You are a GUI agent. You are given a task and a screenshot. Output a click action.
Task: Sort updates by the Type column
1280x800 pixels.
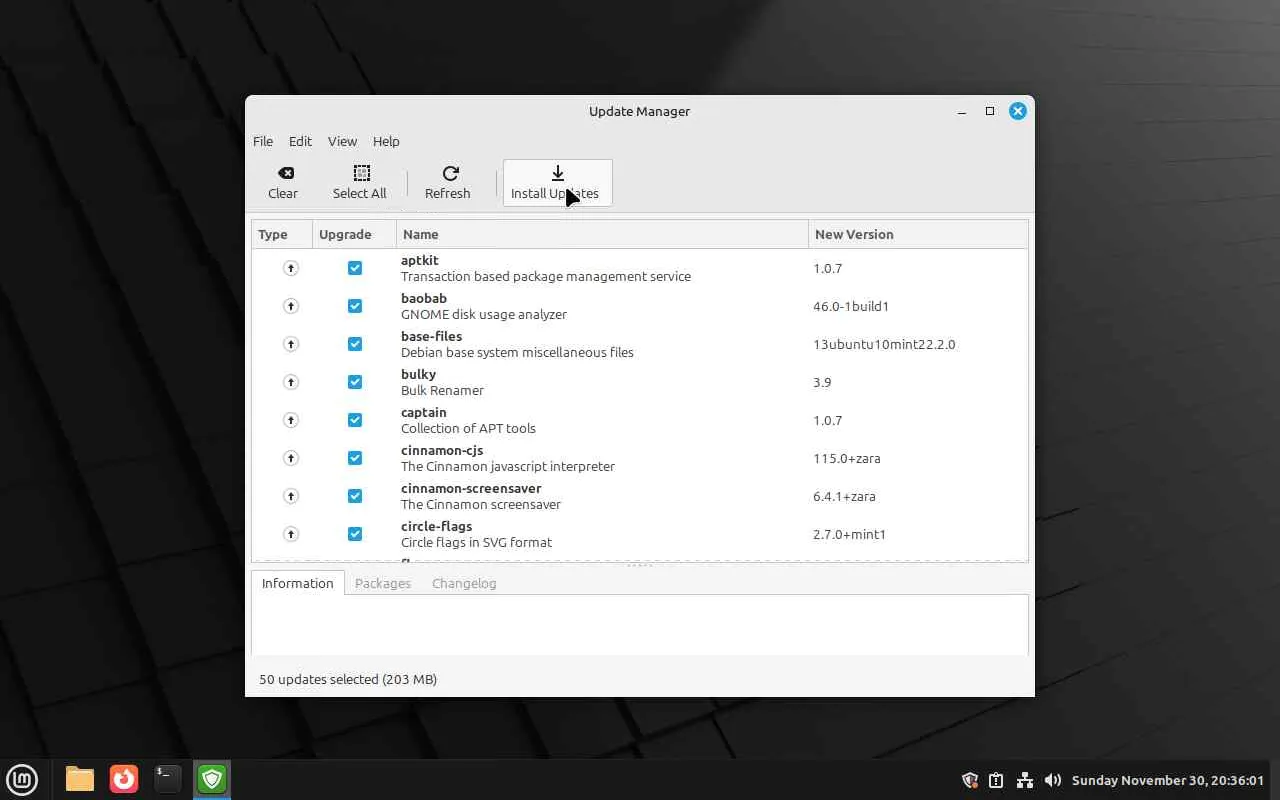(282, 234)
